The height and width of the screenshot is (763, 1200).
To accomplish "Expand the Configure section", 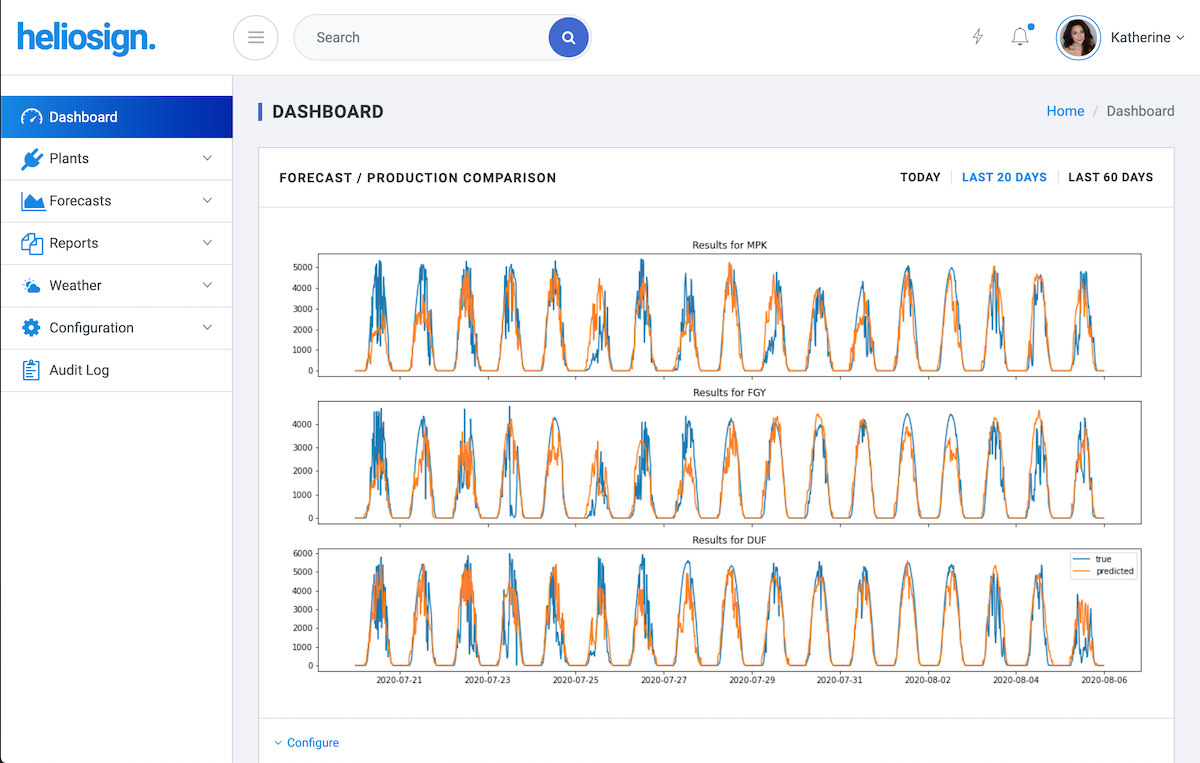I will (307, 743).
